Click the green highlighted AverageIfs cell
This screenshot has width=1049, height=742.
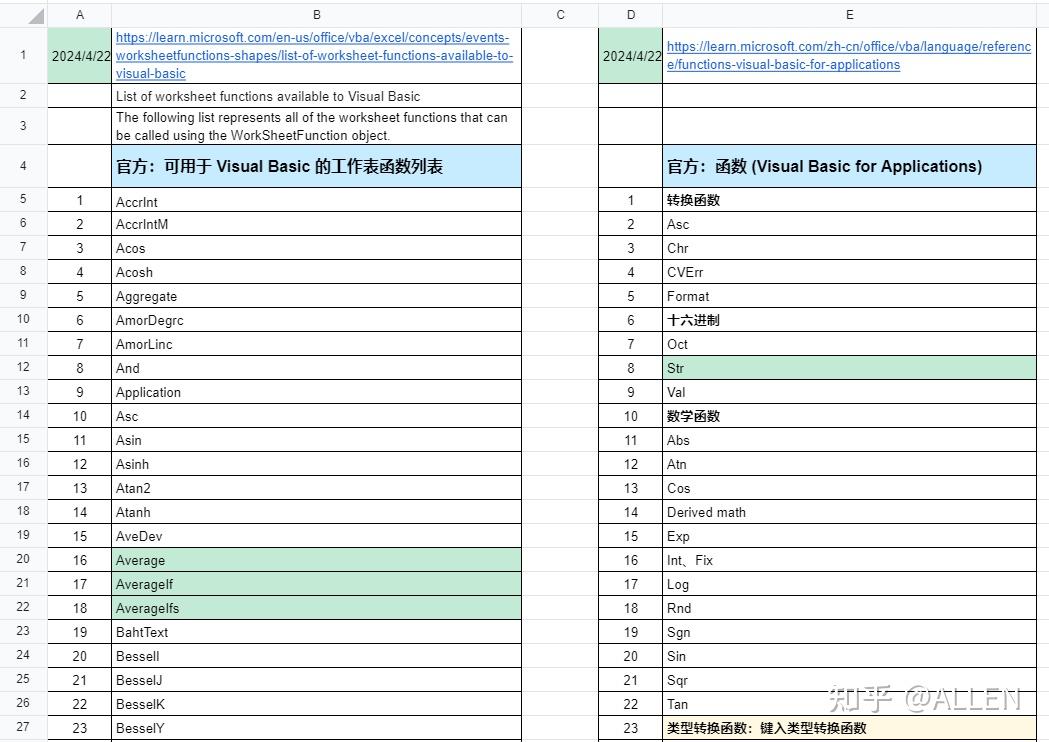coord(316,608)
